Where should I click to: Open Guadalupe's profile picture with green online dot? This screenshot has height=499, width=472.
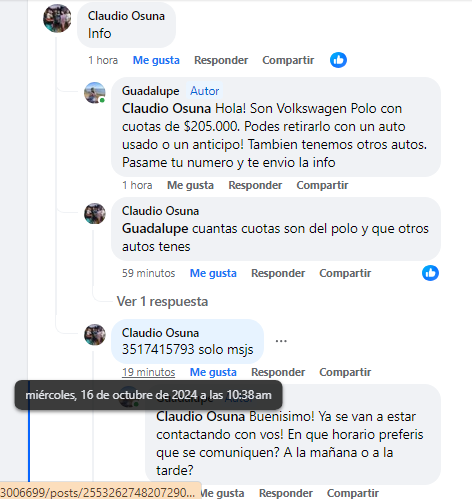[95, 93]
